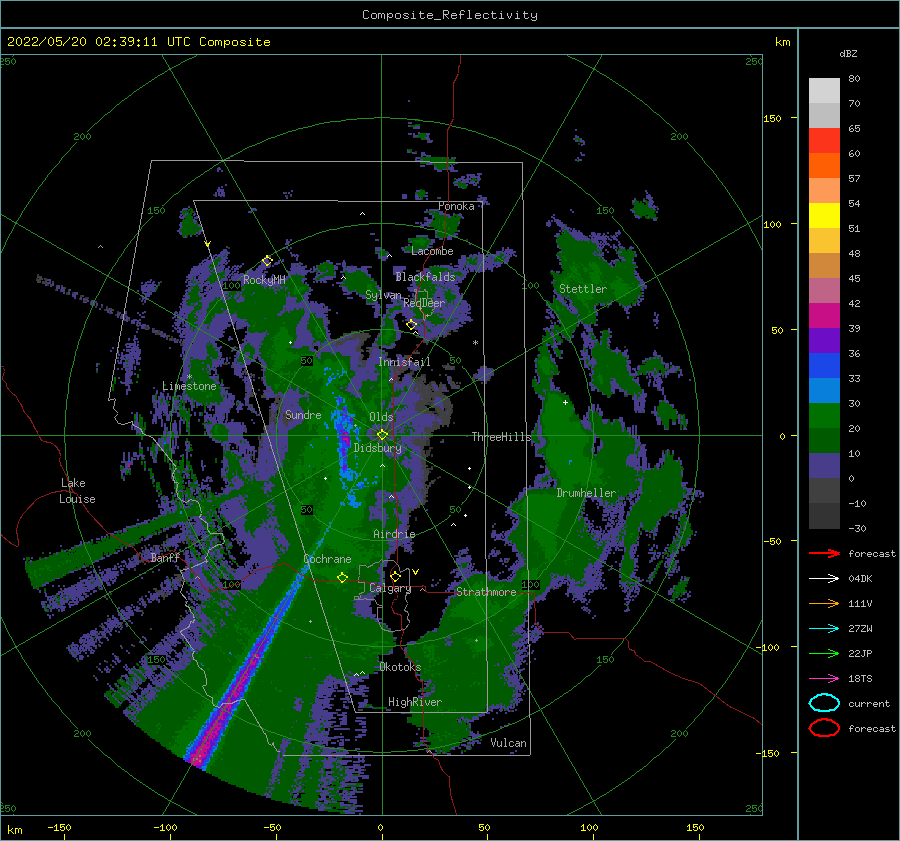This screenshot has height=841, width=900.
Task: Click the yellow diamond marker near RedDeer
Action: coord(411,325)
